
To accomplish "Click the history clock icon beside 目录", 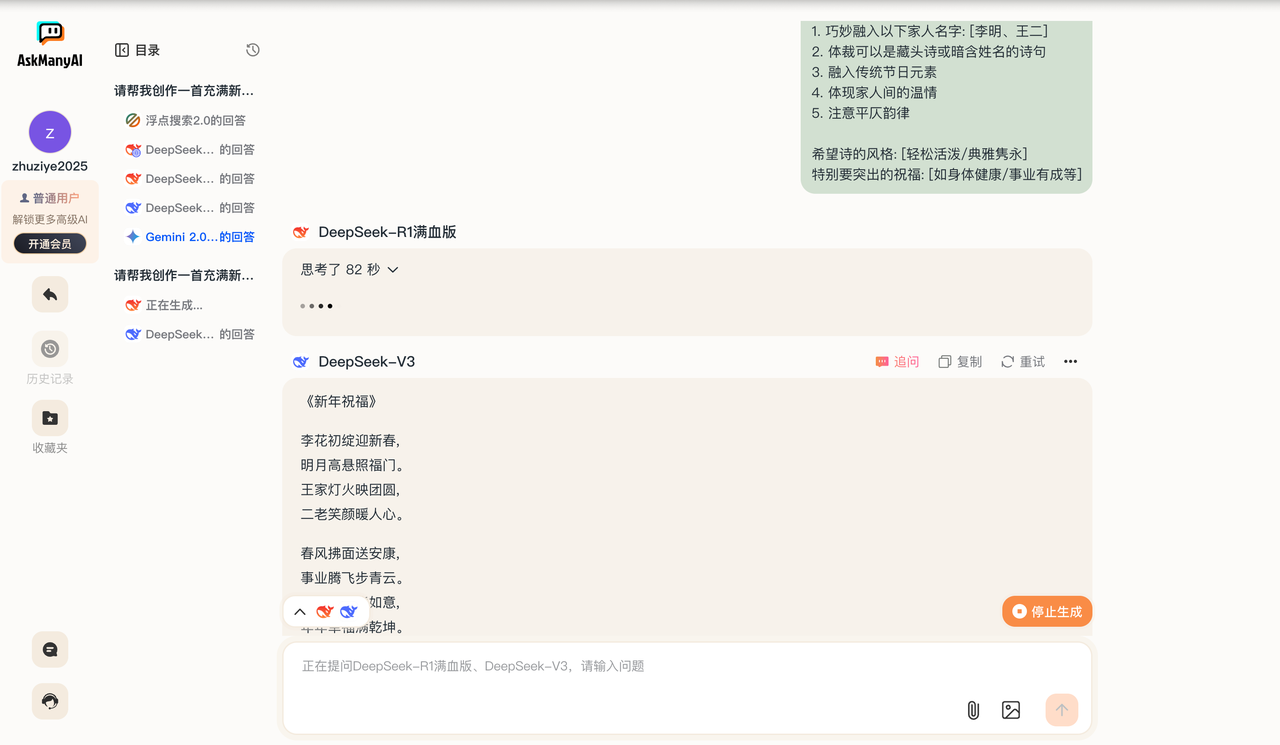I will [x=253, y=50].
